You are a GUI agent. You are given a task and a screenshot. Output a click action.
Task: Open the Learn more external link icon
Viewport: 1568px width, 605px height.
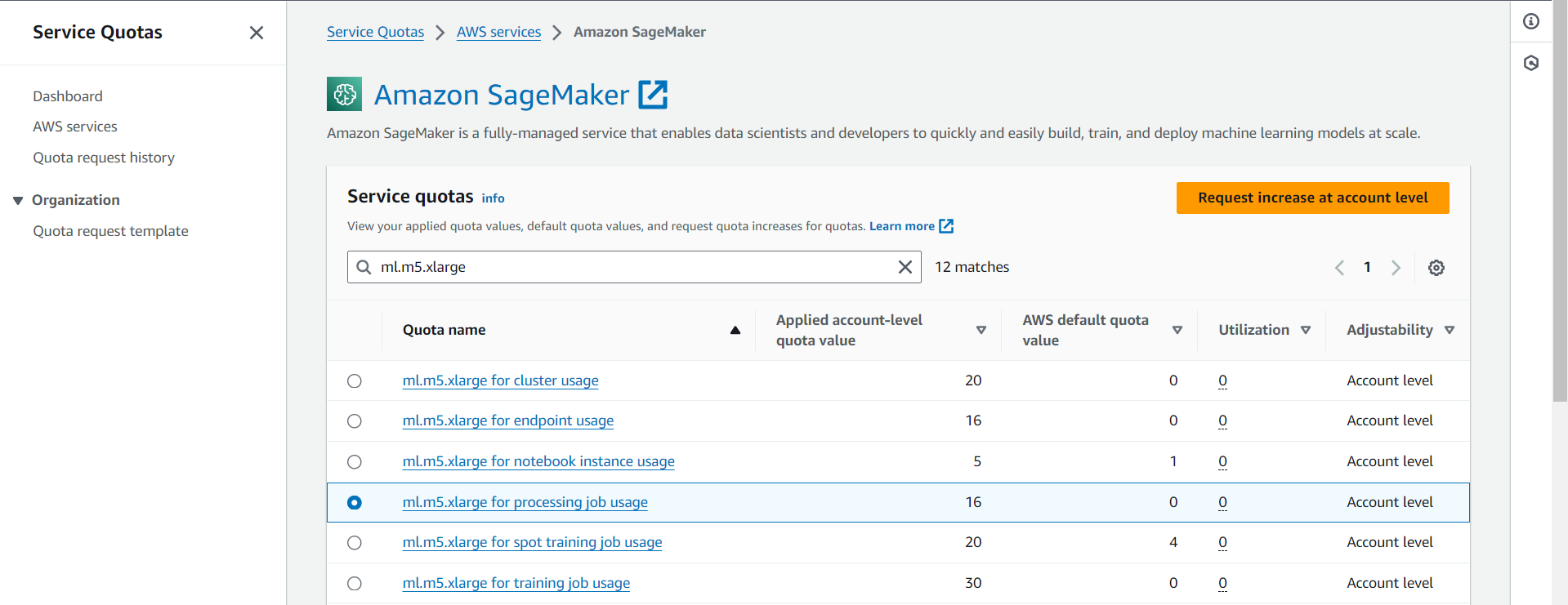pyautogui.click(x=946, y=226)
